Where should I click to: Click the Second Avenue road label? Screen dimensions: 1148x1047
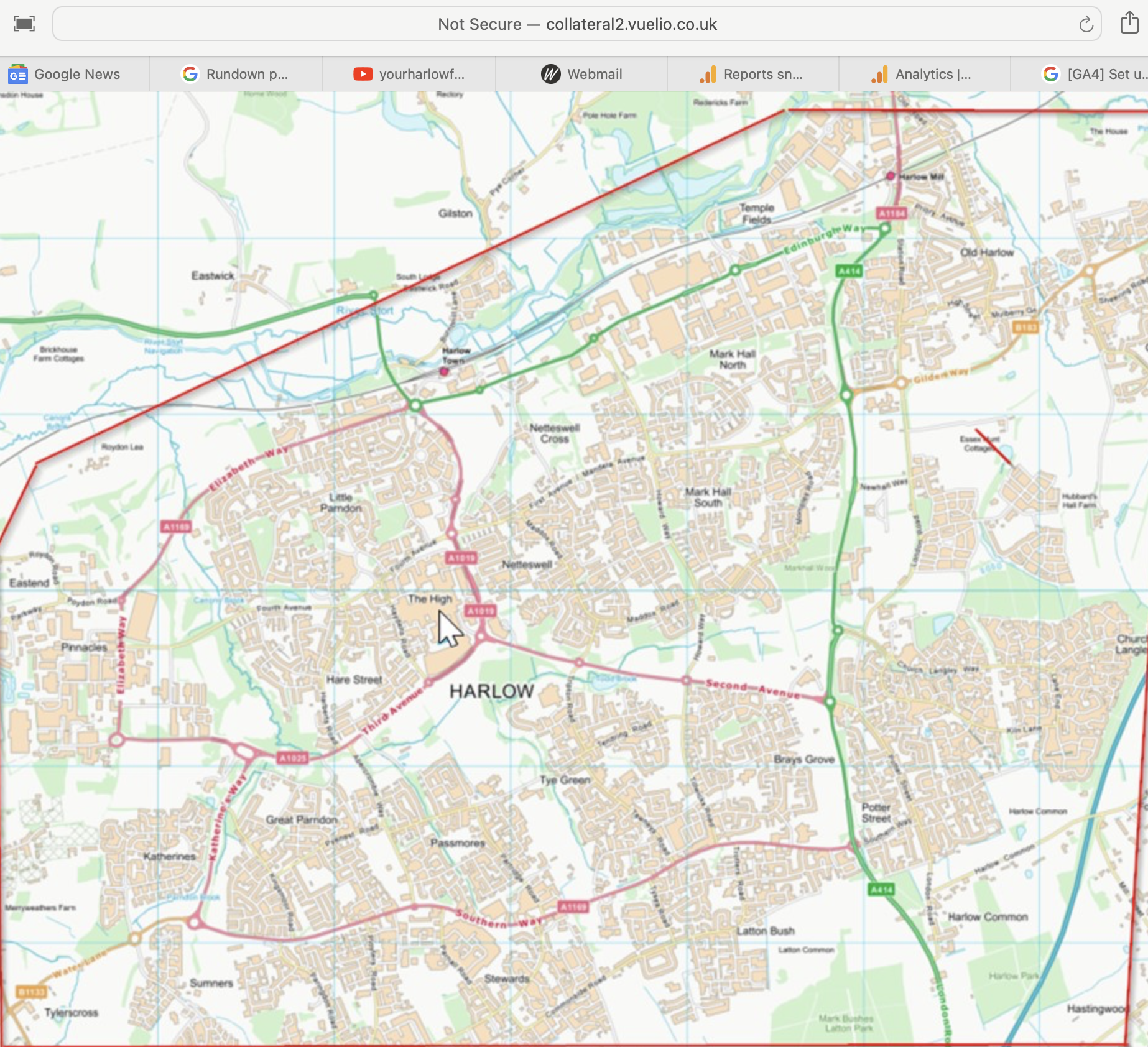pyautogui.click(x=752, y=688)
